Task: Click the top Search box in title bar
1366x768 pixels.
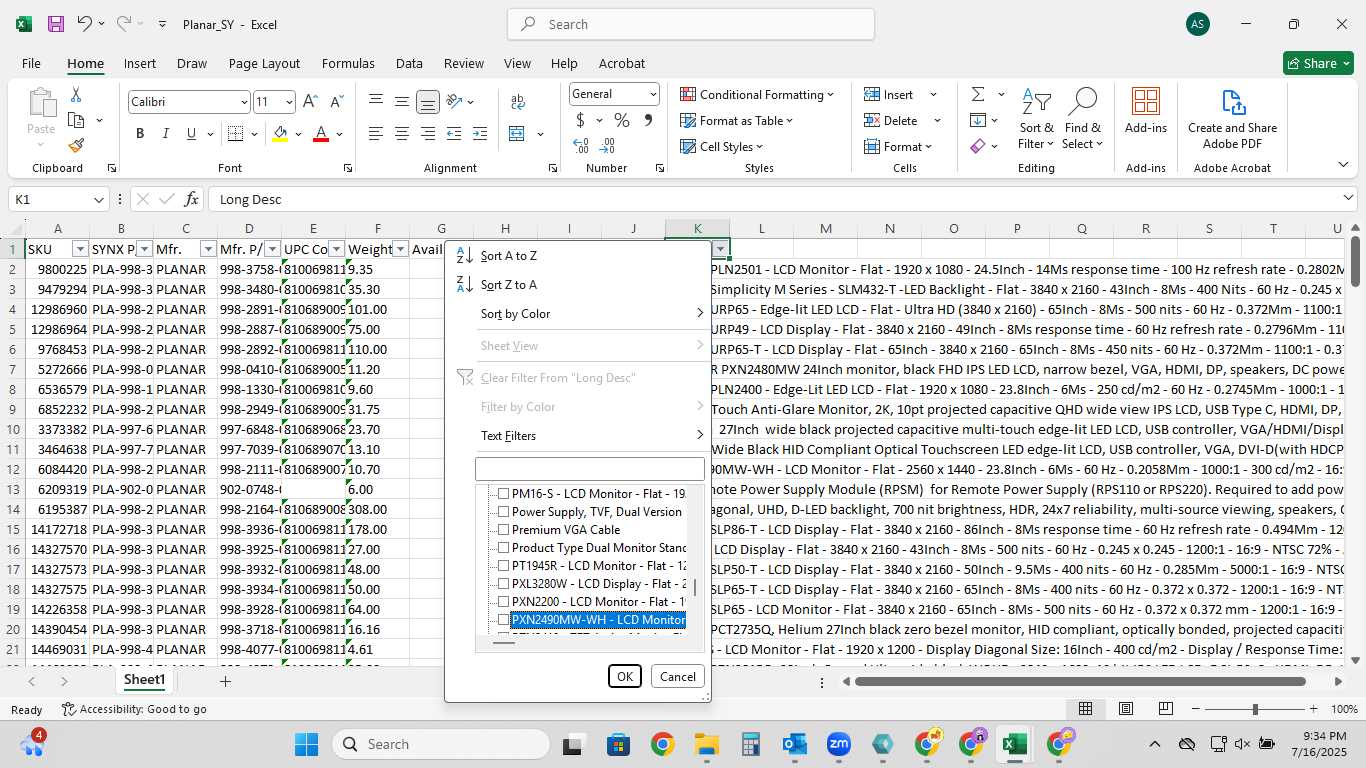Action: pyautogui.click(x=691, y=24)
